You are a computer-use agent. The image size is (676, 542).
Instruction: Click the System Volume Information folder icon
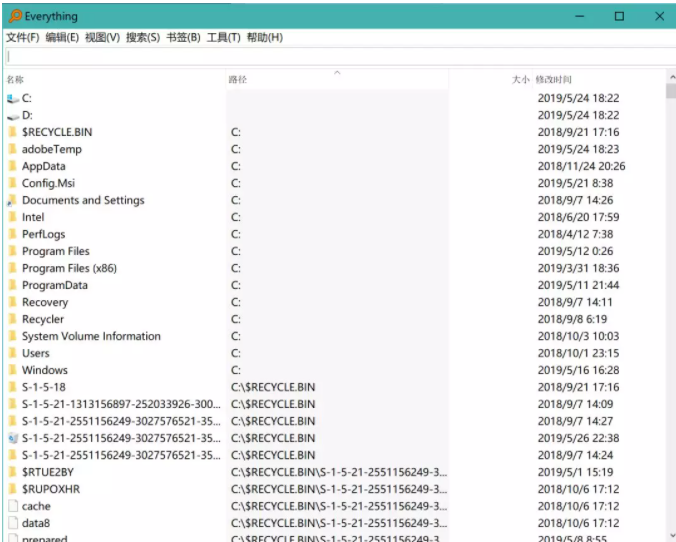[13, 336]
